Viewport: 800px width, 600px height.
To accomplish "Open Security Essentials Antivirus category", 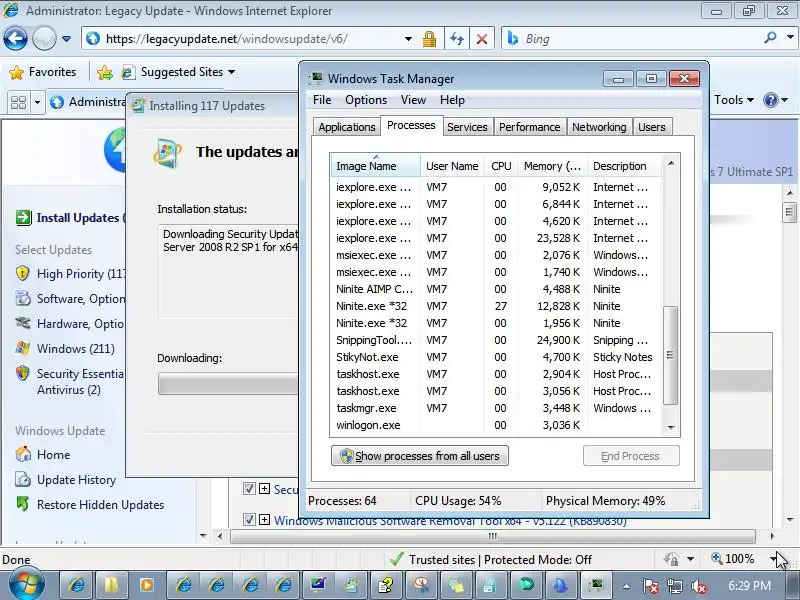I will [x=70, y=381].
